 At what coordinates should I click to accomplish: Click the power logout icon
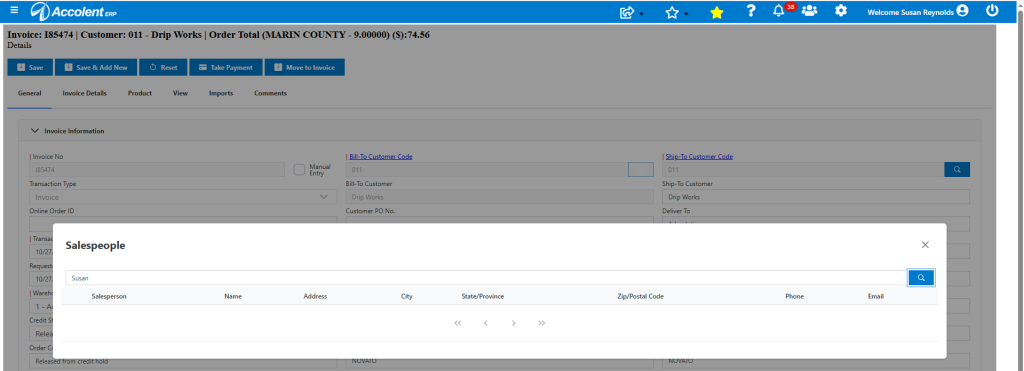tap(992, 10)
